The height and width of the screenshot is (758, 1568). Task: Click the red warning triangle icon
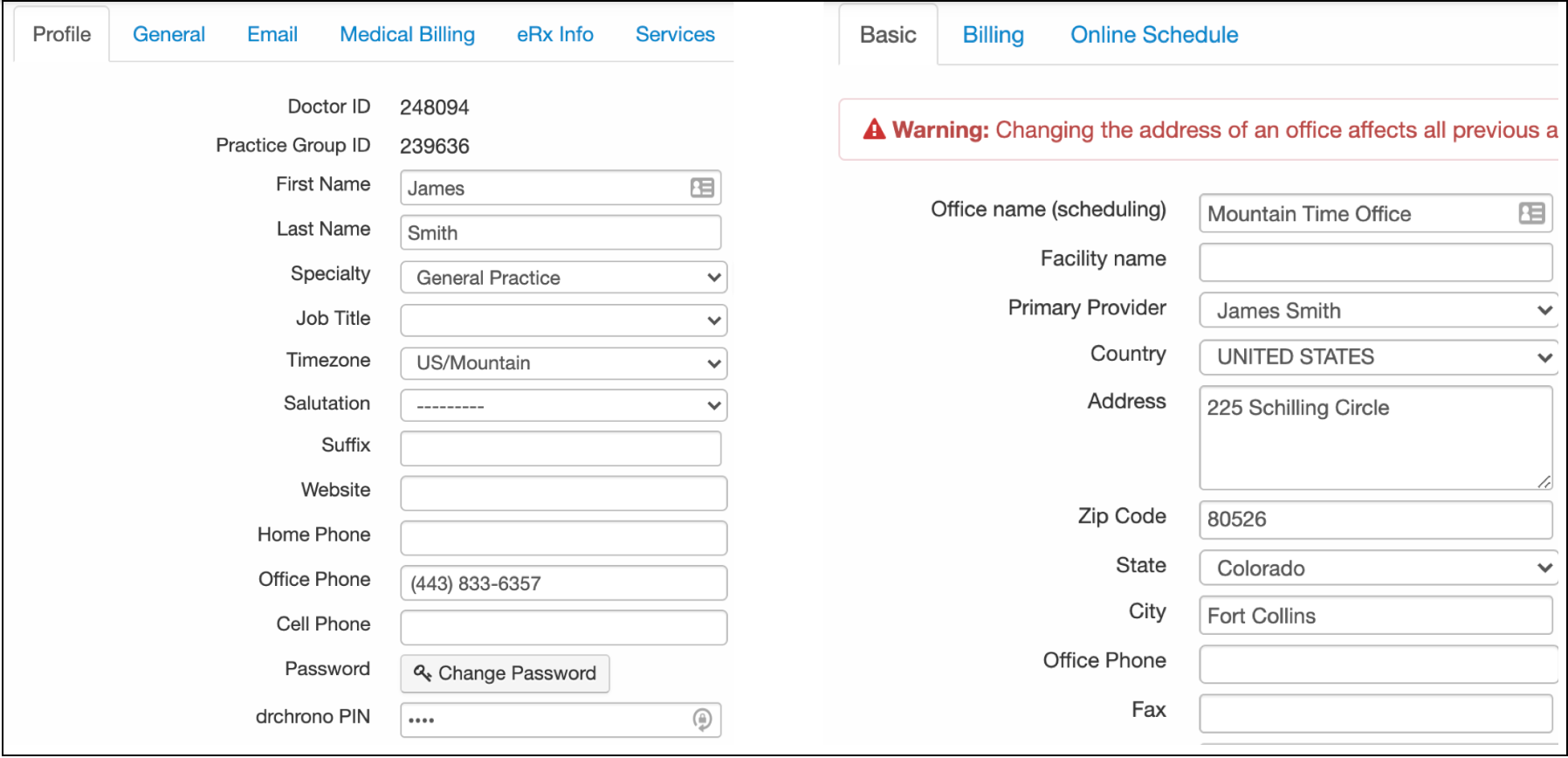click(874, 129)
